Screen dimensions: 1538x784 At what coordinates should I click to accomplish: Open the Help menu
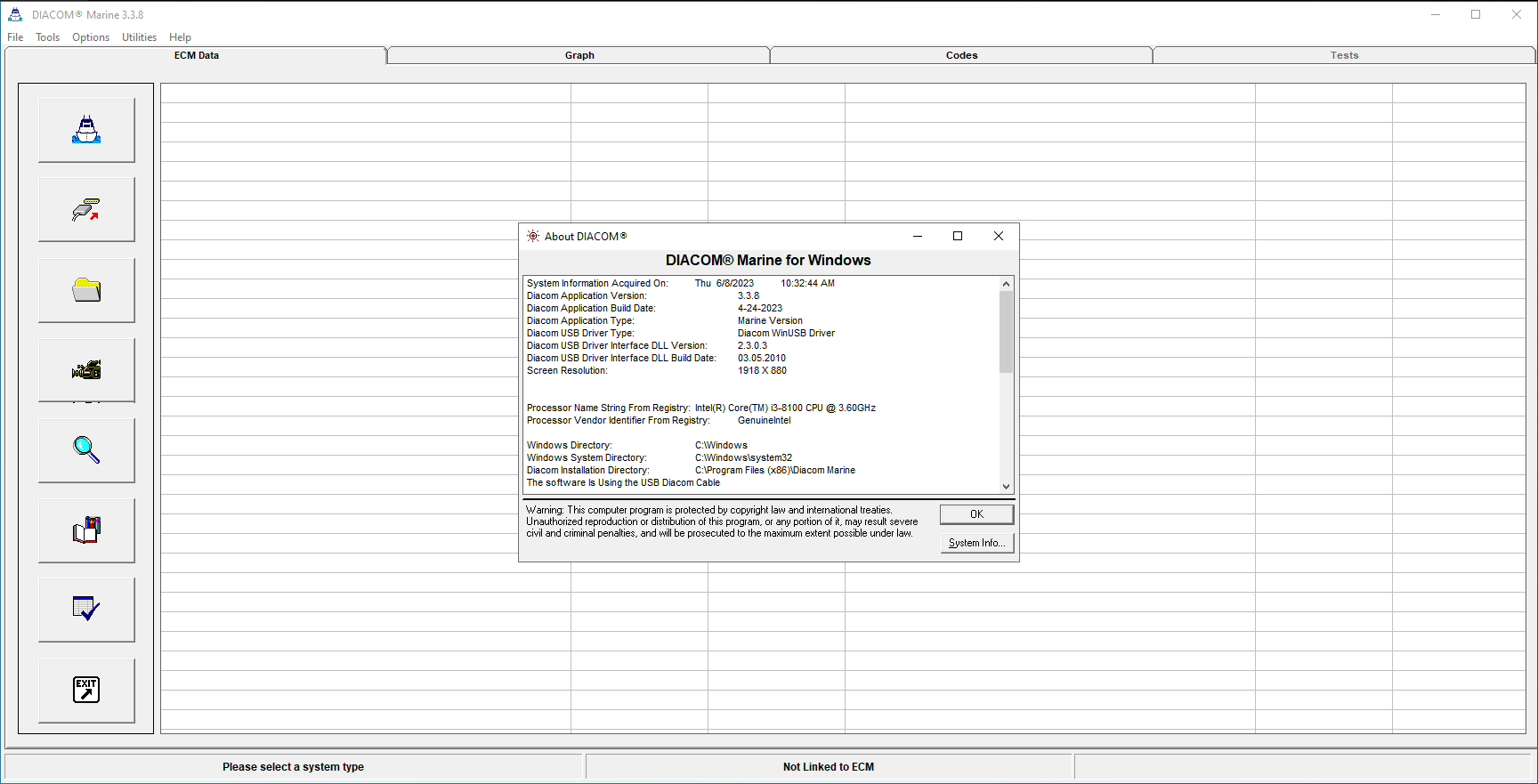tap(180, 37)
